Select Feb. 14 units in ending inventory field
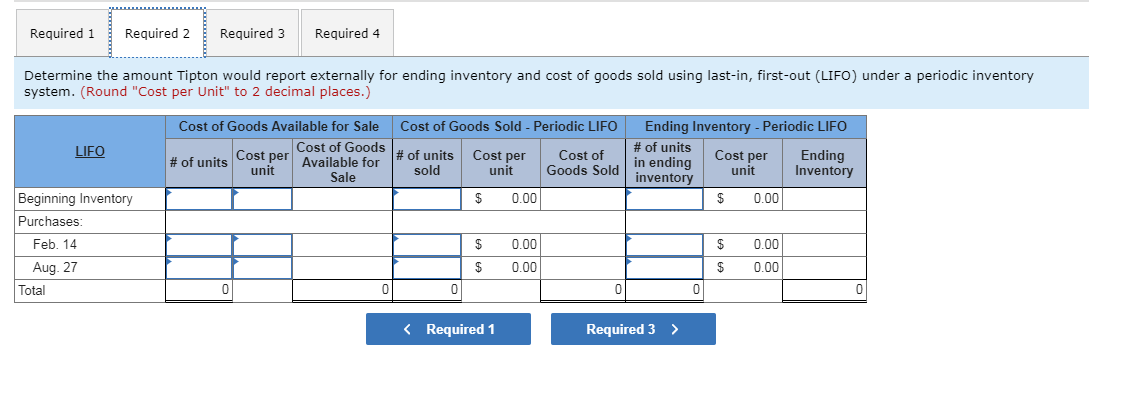 [665, 245]
